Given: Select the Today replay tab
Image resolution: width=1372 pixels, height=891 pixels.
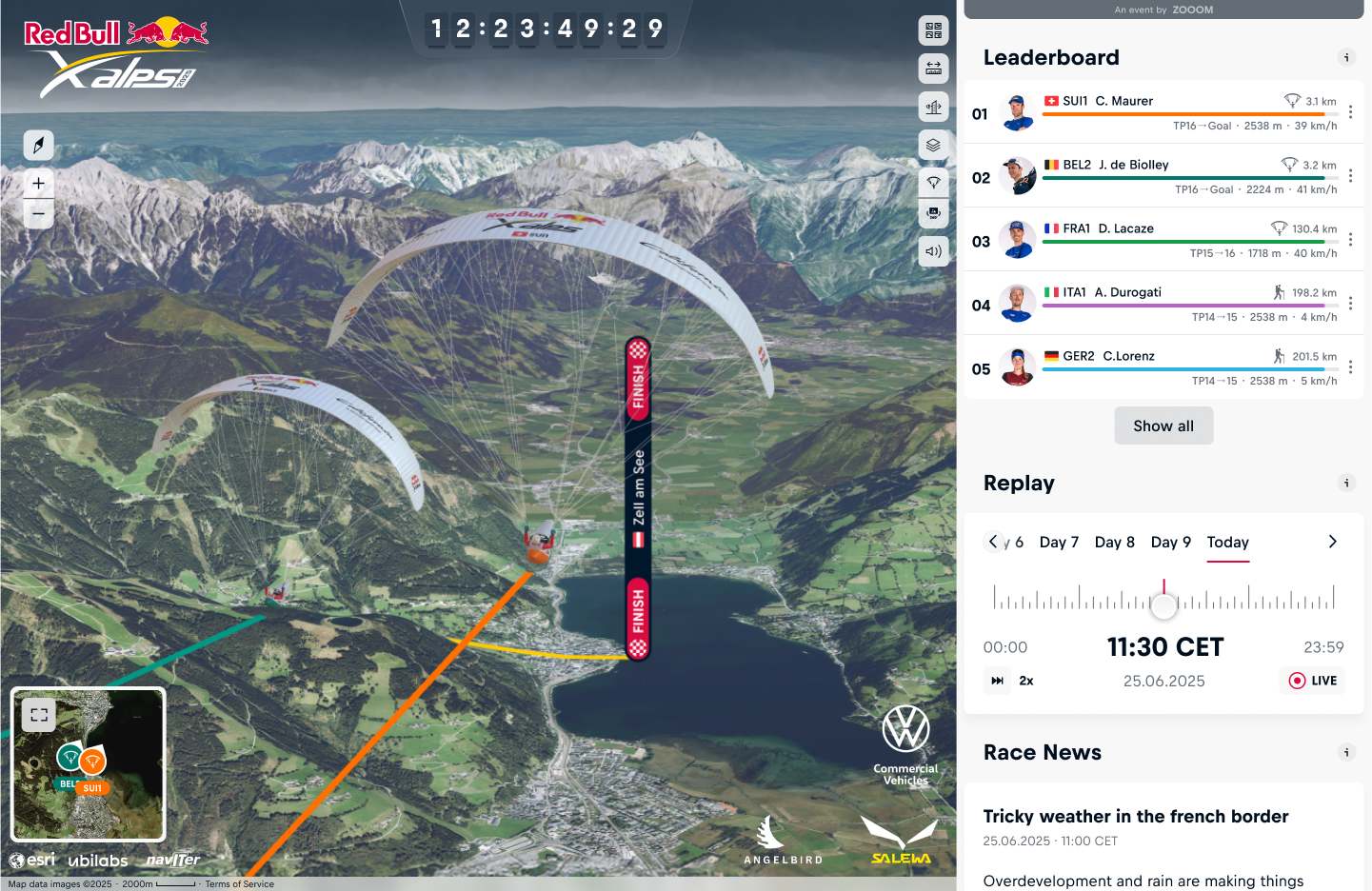Looking at the screenshot, I should (x=1227, y=542).
